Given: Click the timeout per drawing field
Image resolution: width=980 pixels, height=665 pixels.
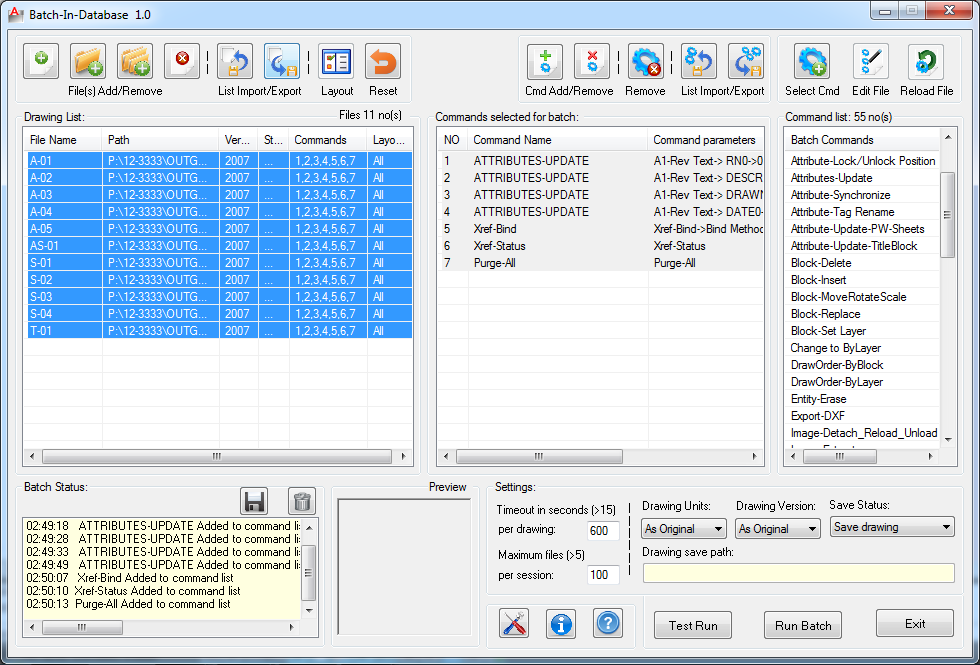Looking at the screenshot, I should [x=603, y=531].
